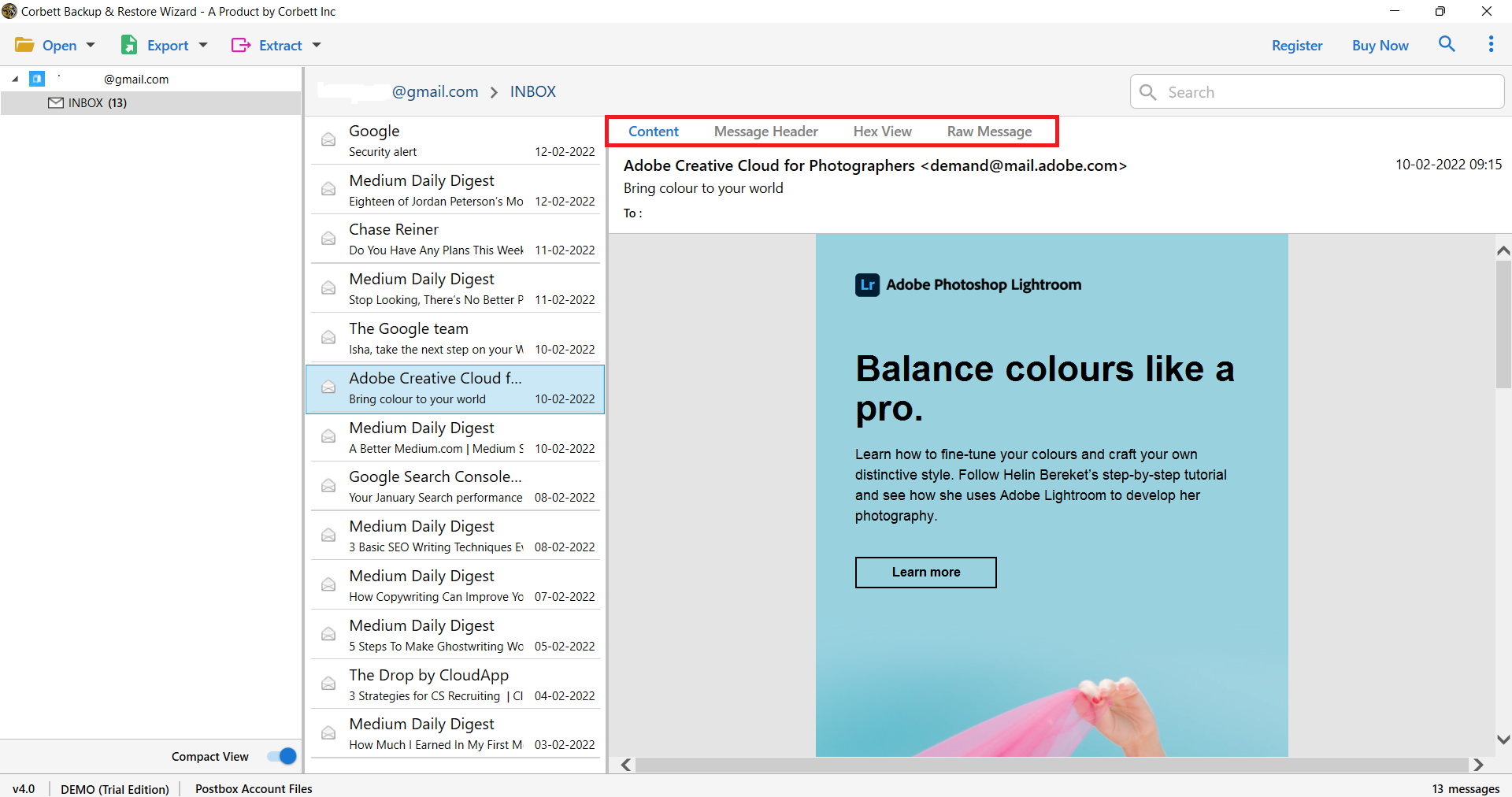Click envelope icon of The Drop by CloudApp

point(328,684)
